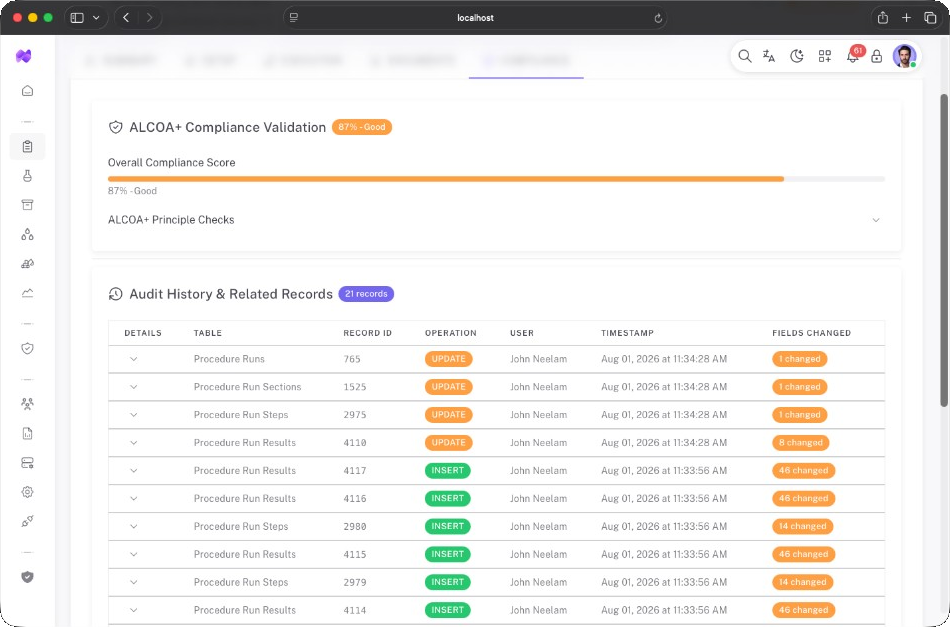Open the language translate icon

[x=769, y=56]
